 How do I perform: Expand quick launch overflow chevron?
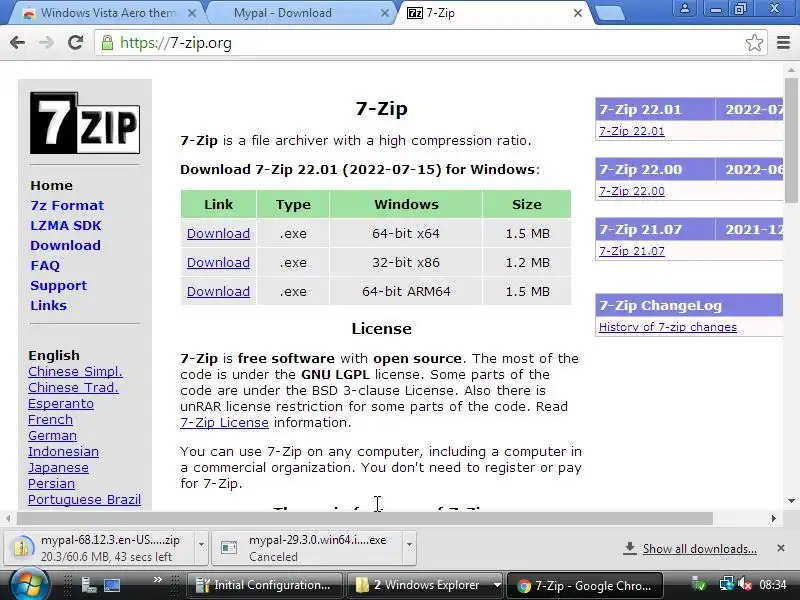[158, 580]
